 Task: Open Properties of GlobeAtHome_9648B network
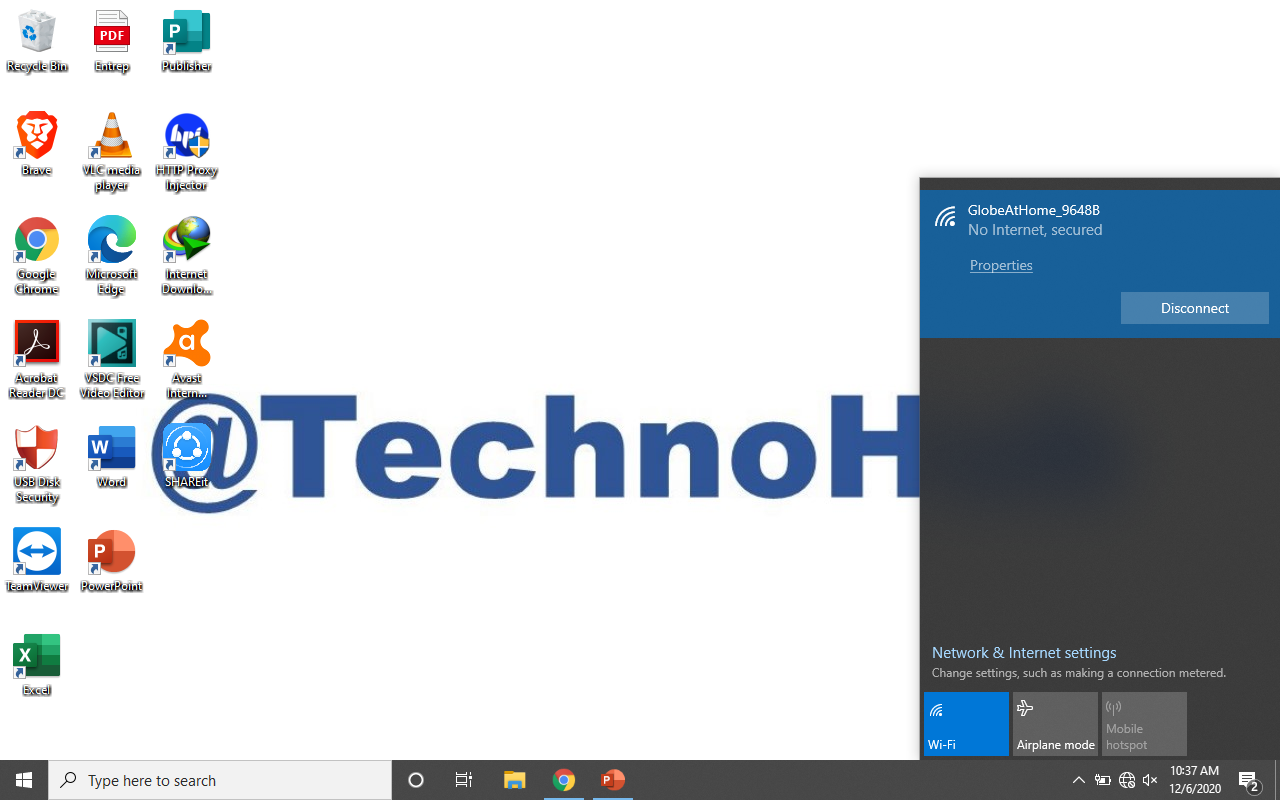pyautogui.click(x=1001, y=265)
